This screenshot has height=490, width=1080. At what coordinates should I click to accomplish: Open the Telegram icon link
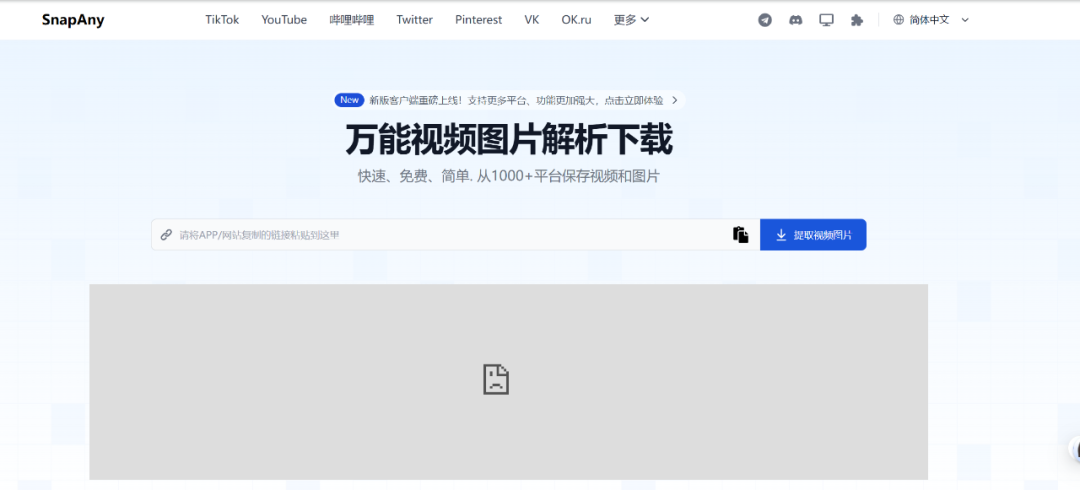pos(765,20)
